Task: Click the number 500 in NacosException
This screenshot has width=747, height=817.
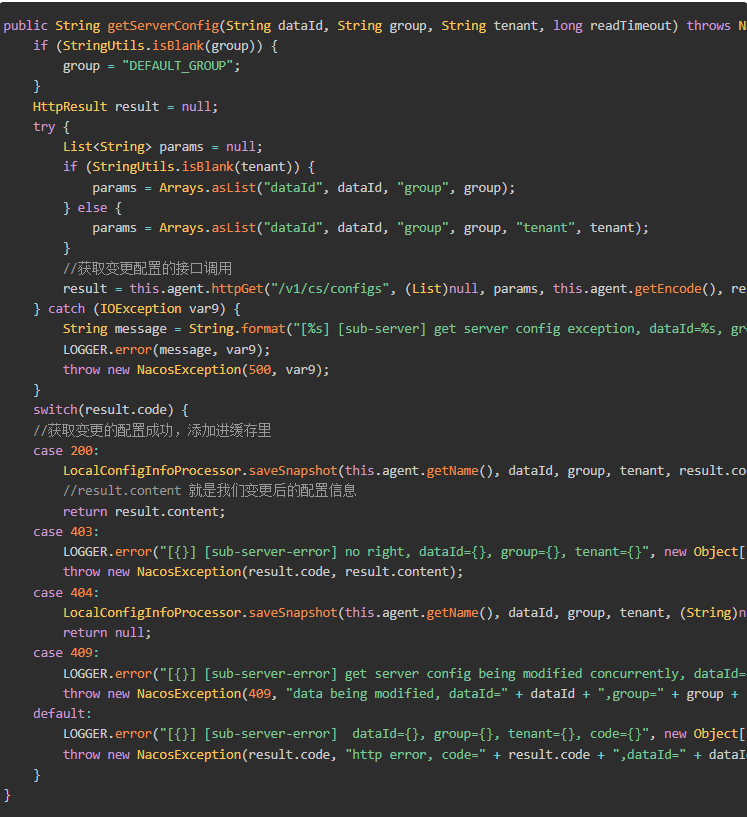Action: click(259, 370)
